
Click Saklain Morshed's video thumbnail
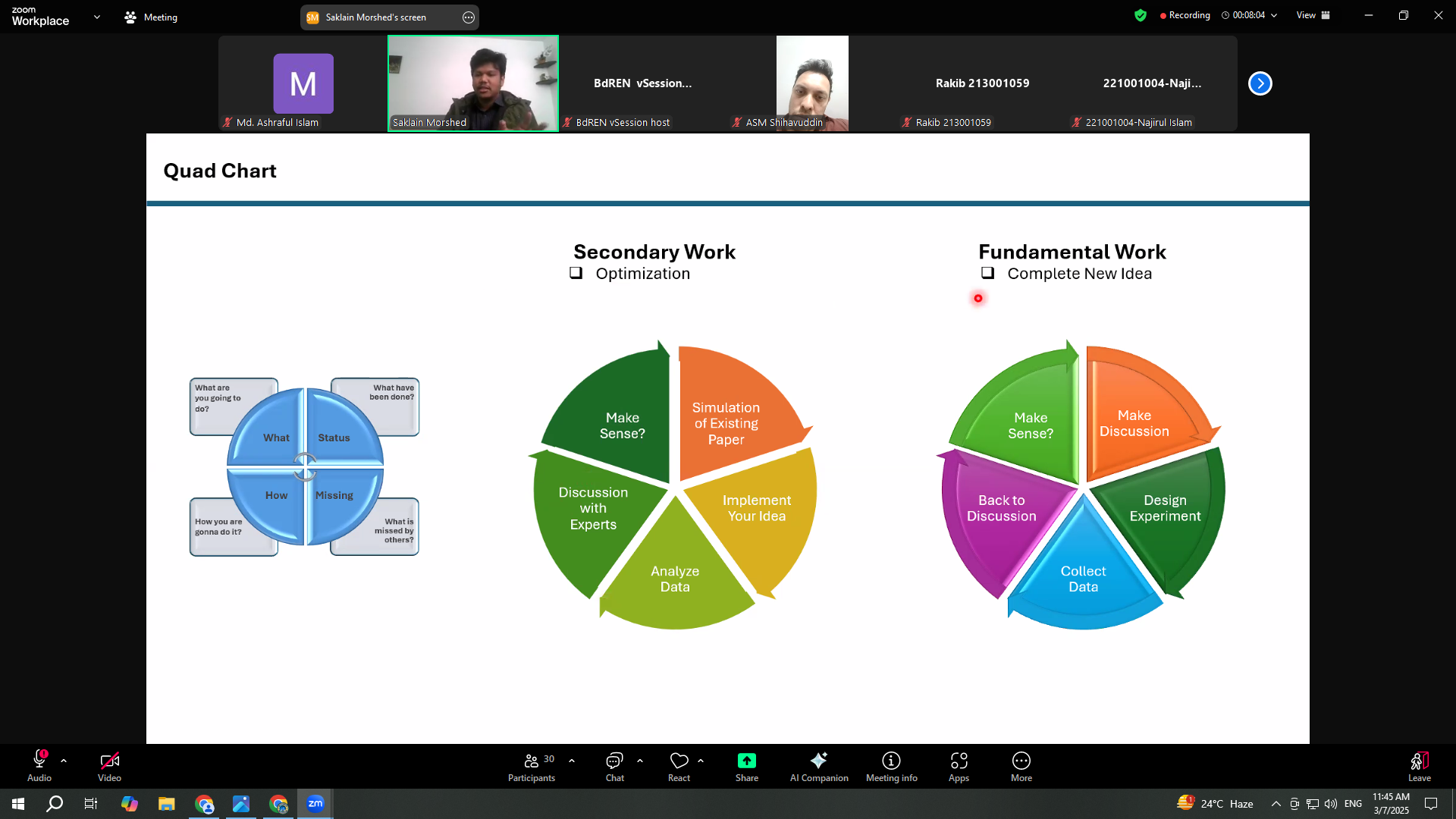pyautogui.click(x=473, y=83)
